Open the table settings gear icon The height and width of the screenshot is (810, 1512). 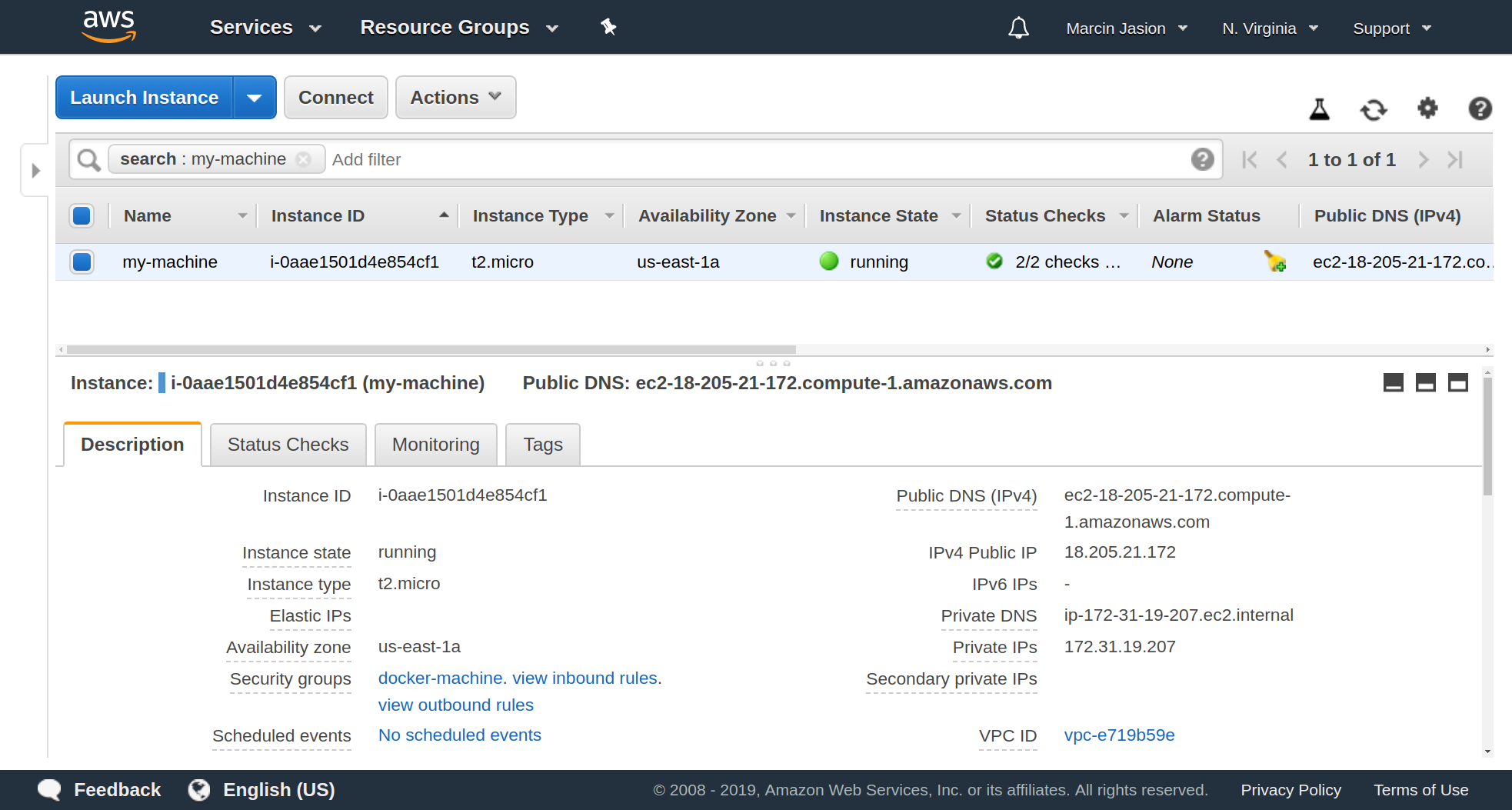1427,108
